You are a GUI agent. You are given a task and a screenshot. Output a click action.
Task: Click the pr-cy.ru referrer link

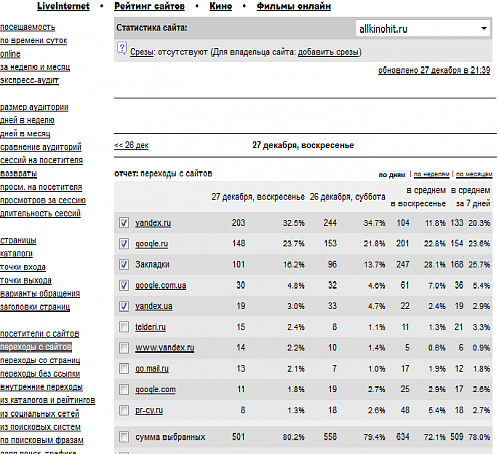point(149,410)
